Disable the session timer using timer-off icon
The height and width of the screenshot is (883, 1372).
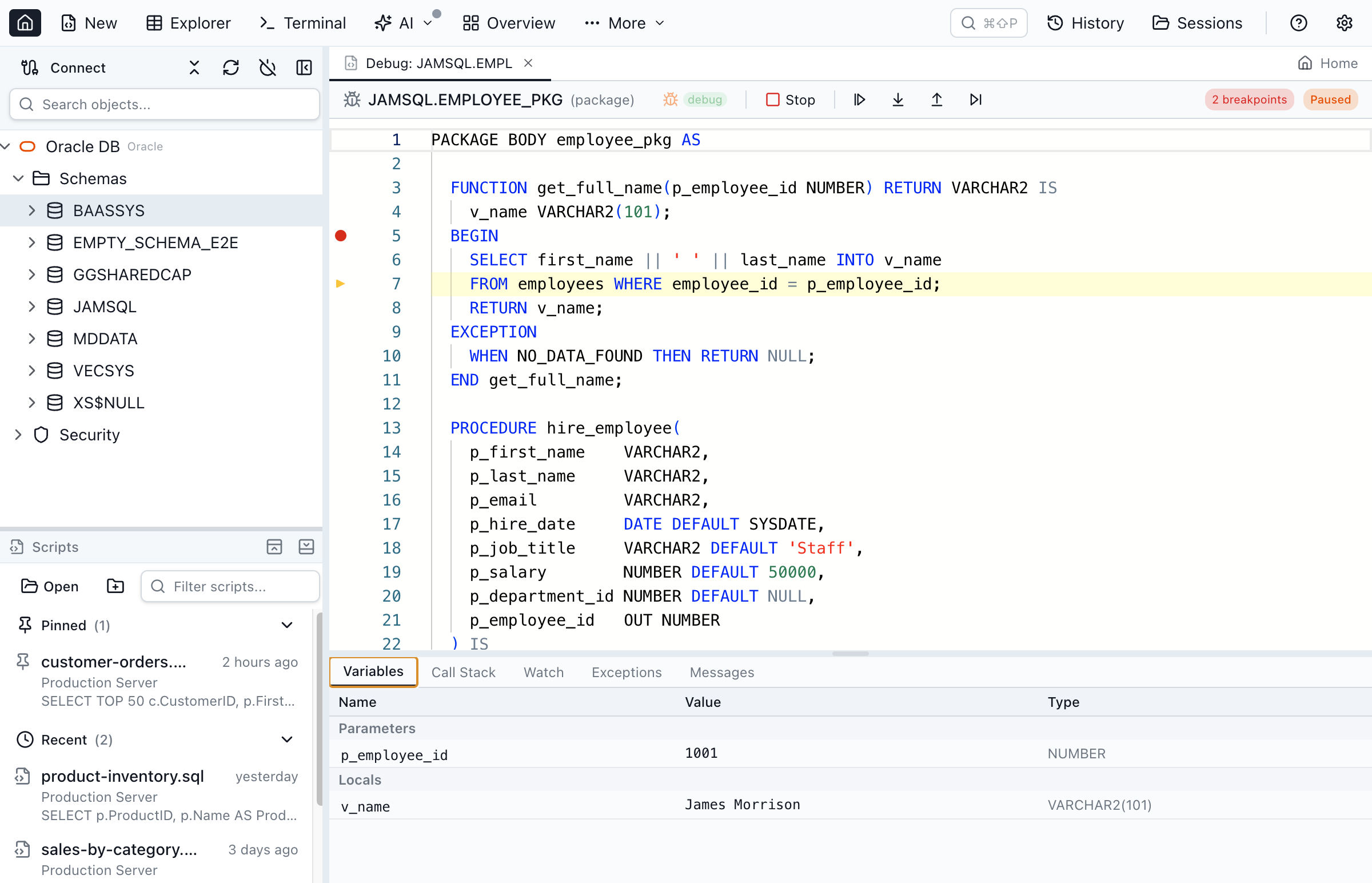267,67
